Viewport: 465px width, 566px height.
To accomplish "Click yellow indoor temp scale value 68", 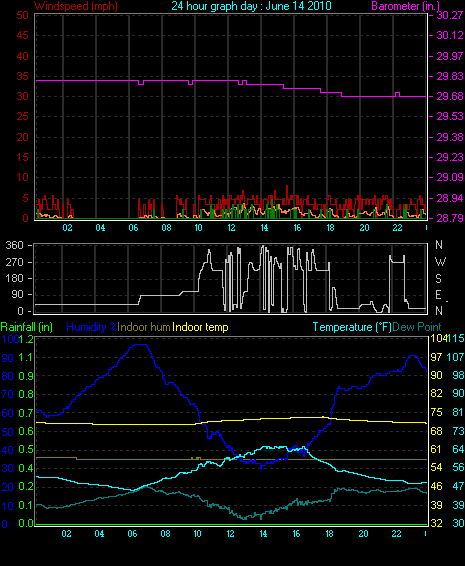I will tap(436, 431).
